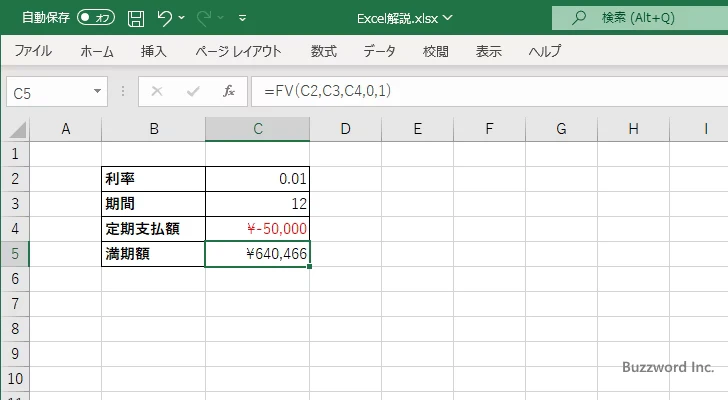
Task: Select column D header
Action: [x=345, y=129]
